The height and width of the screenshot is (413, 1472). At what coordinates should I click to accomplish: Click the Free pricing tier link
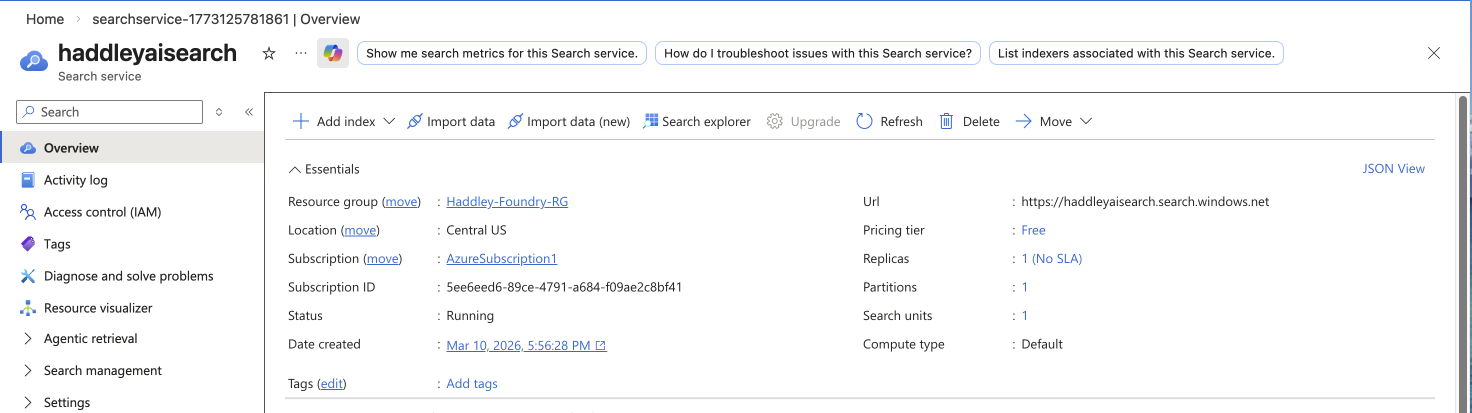tap(1033, 230)
